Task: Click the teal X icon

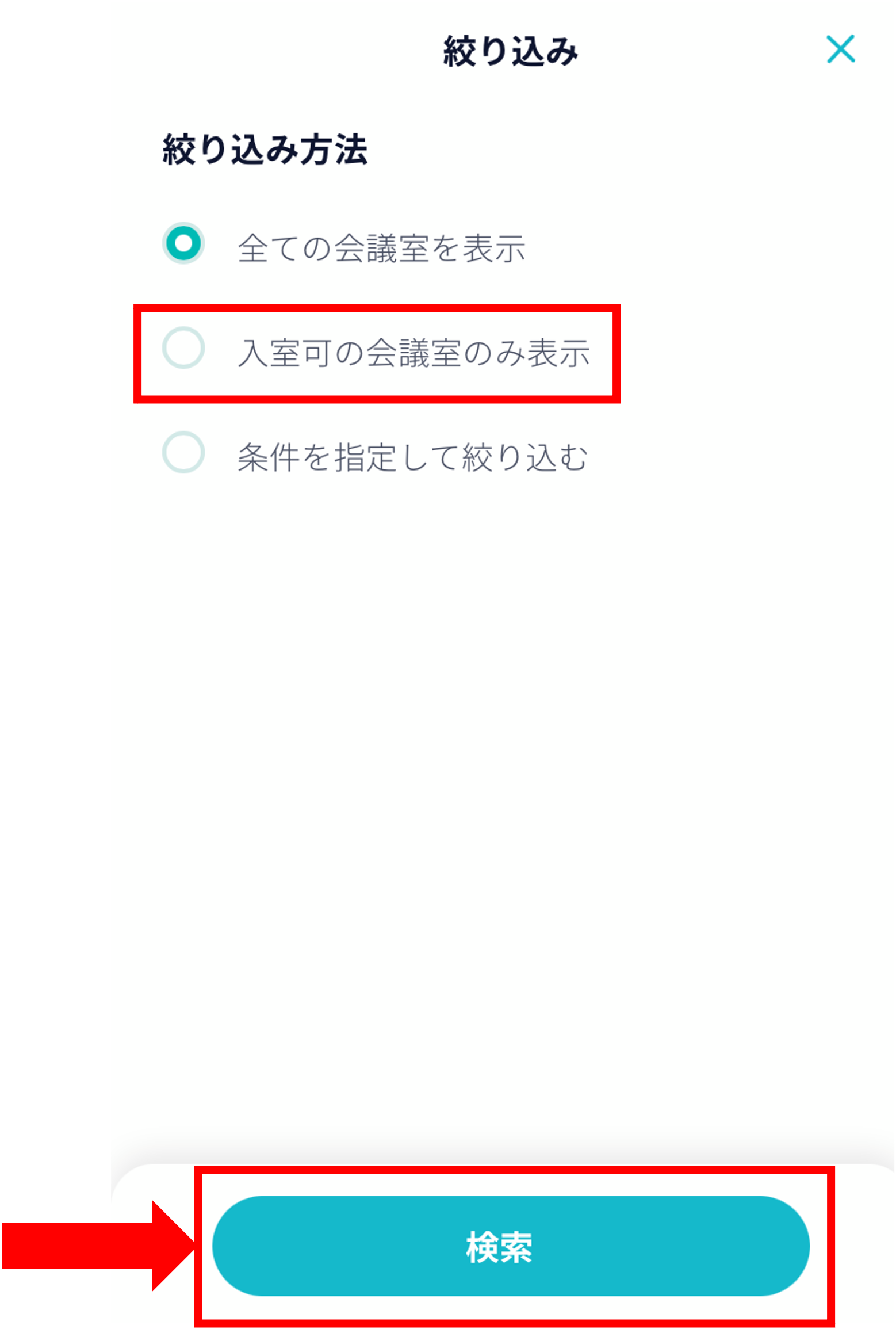Action: (x=840, y=49)
